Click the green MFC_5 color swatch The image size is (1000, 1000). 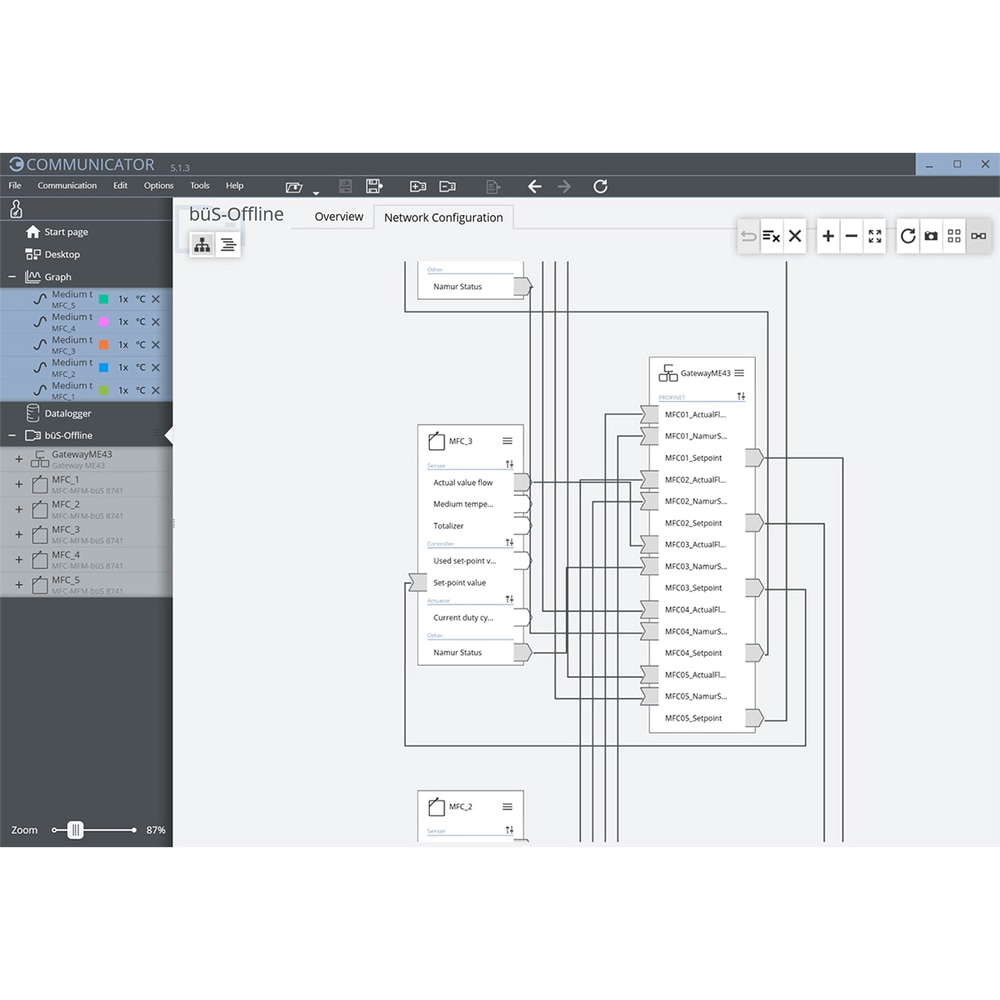click(x=103, y=299)
